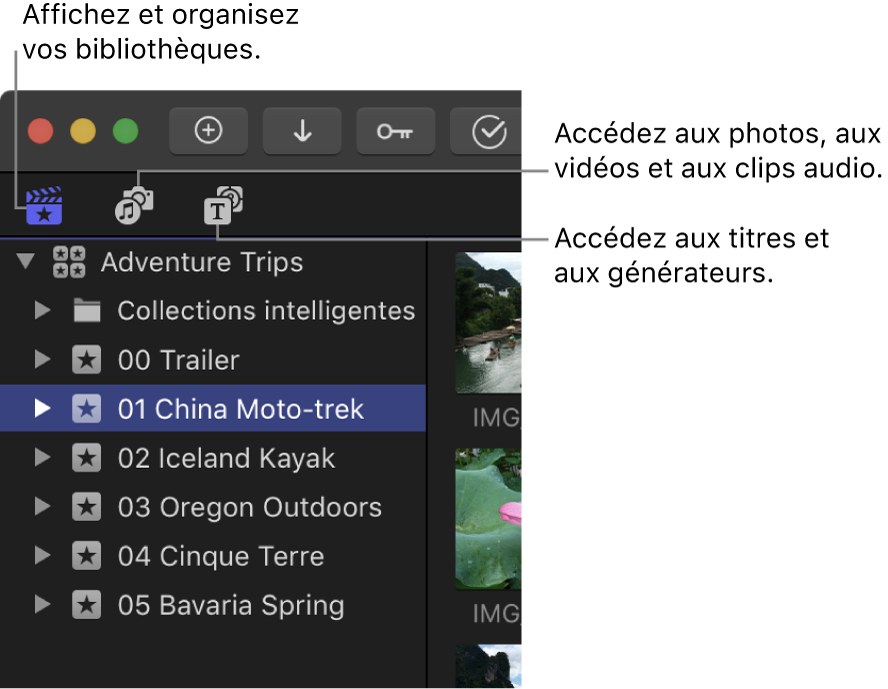Click the green leaf clip thumbnail

click(489, 518)
